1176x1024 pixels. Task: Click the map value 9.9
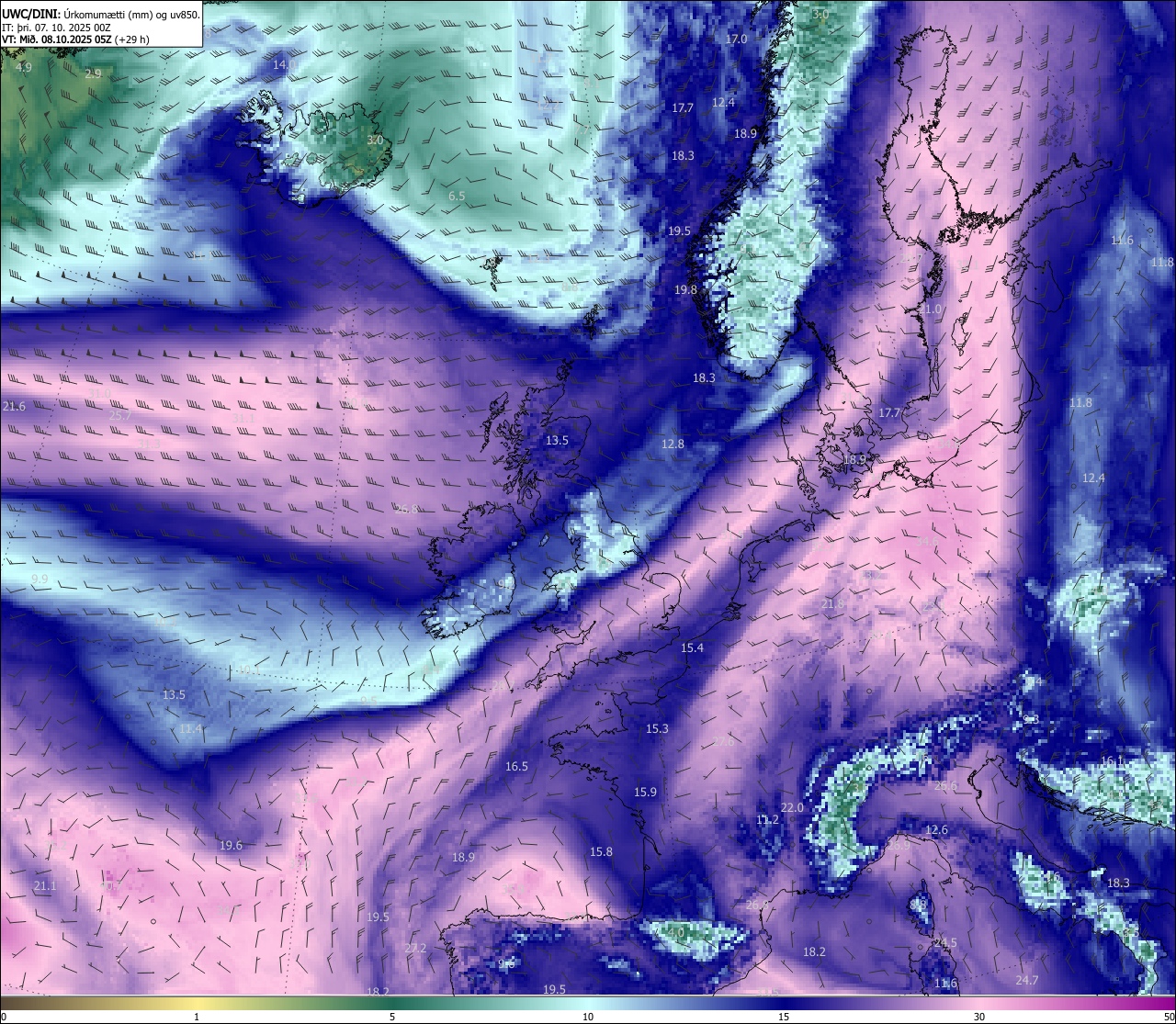coord(40,579)
